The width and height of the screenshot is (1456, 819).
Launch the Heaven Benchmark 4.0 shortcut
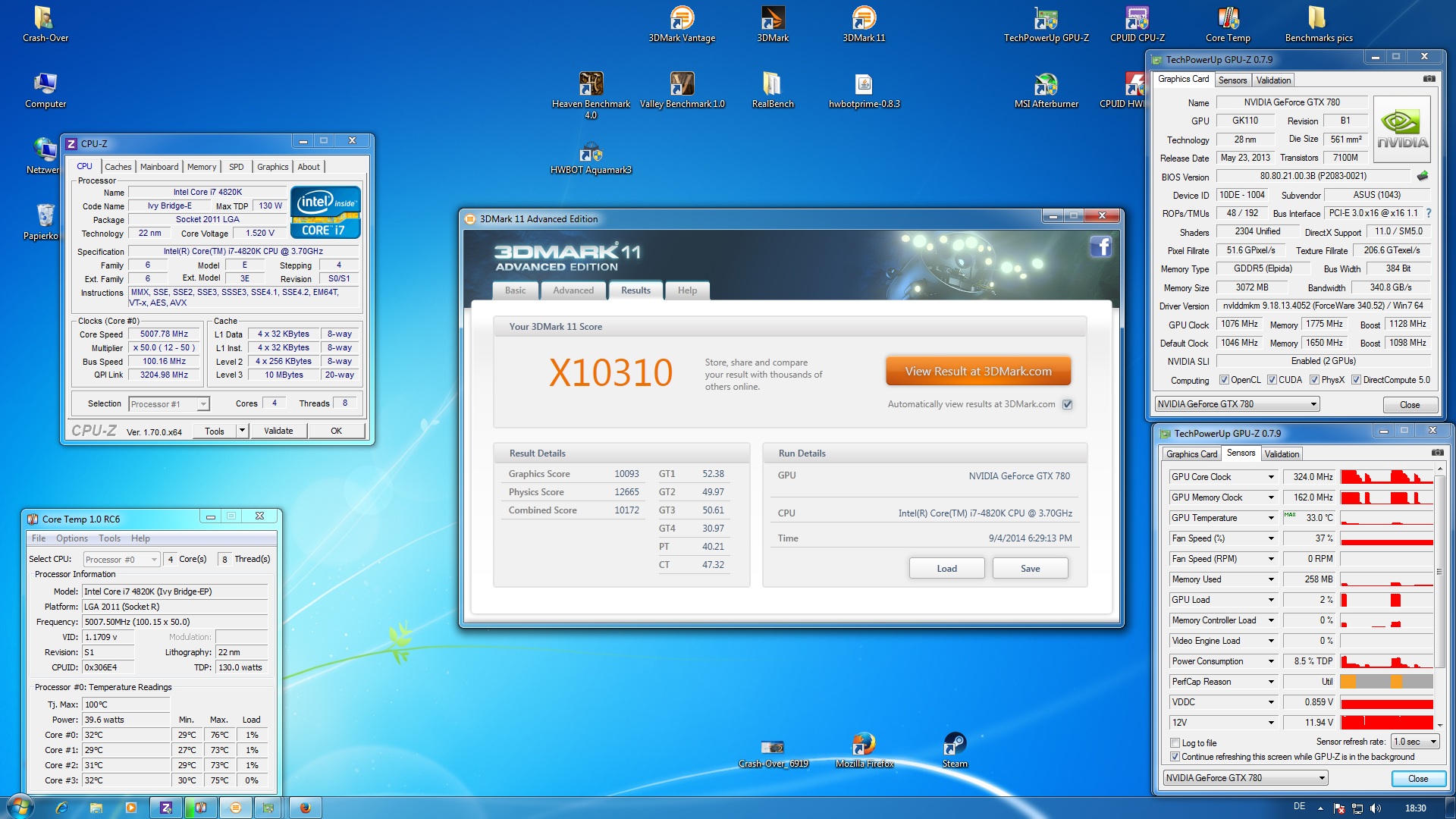tap(591, 95)
